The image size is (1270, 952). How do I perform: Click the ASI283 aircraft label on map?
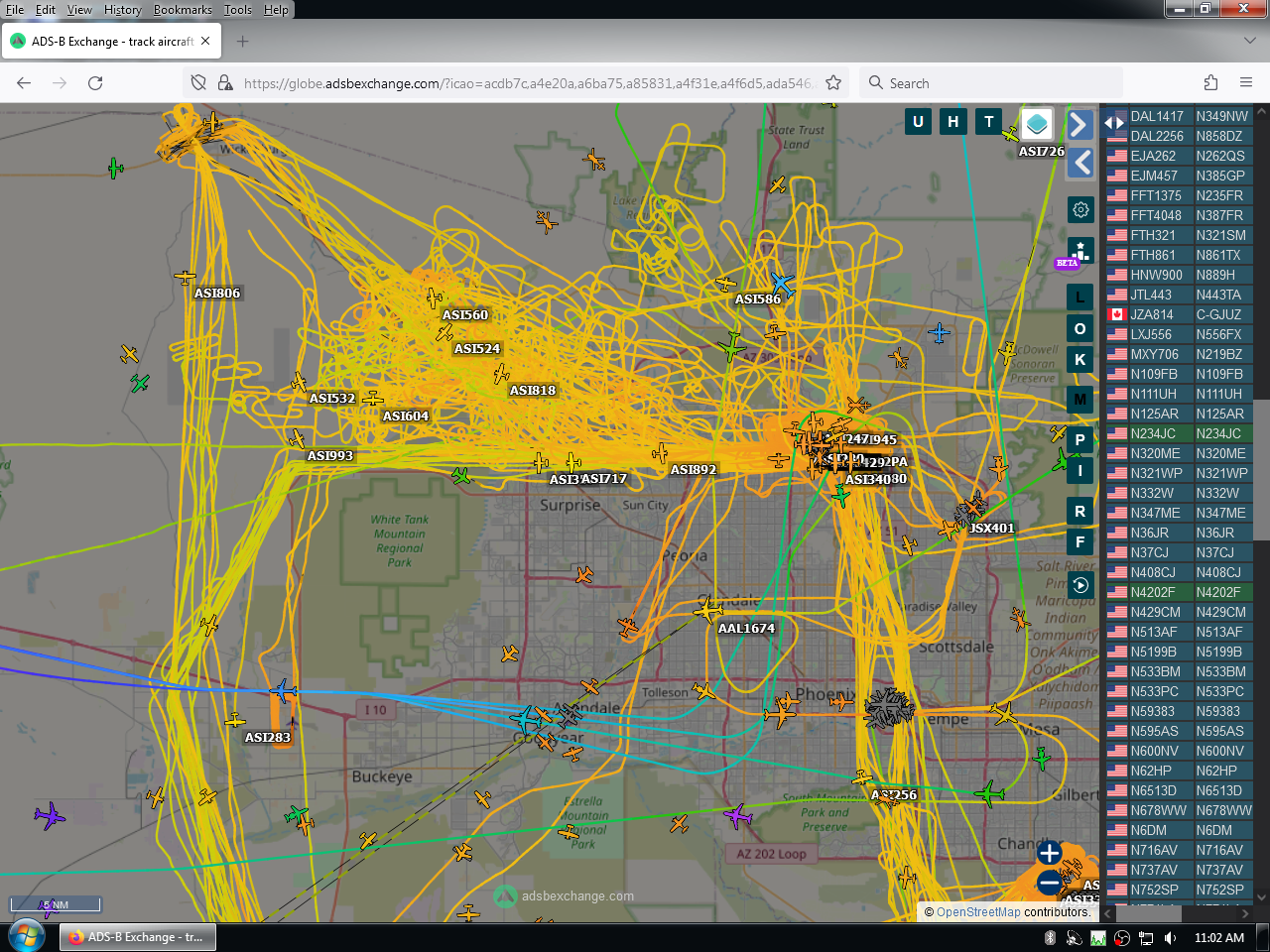pos(268,738)
